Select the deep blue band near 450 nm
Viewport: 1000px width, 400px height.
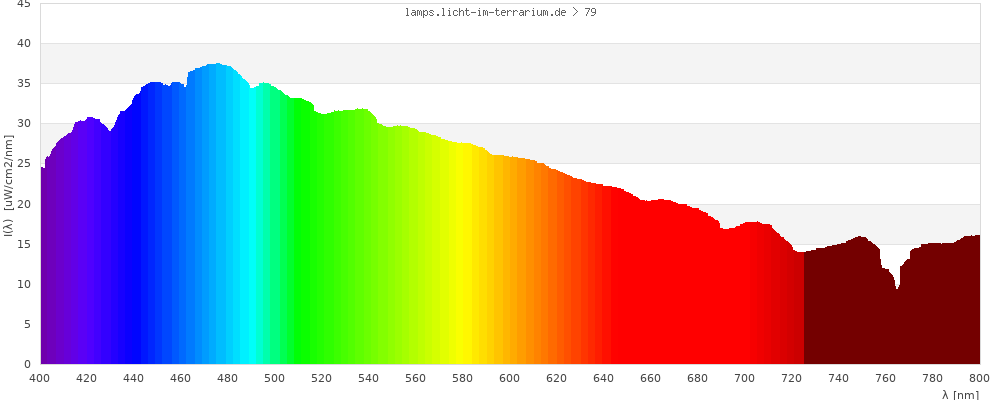pos(155,230)
